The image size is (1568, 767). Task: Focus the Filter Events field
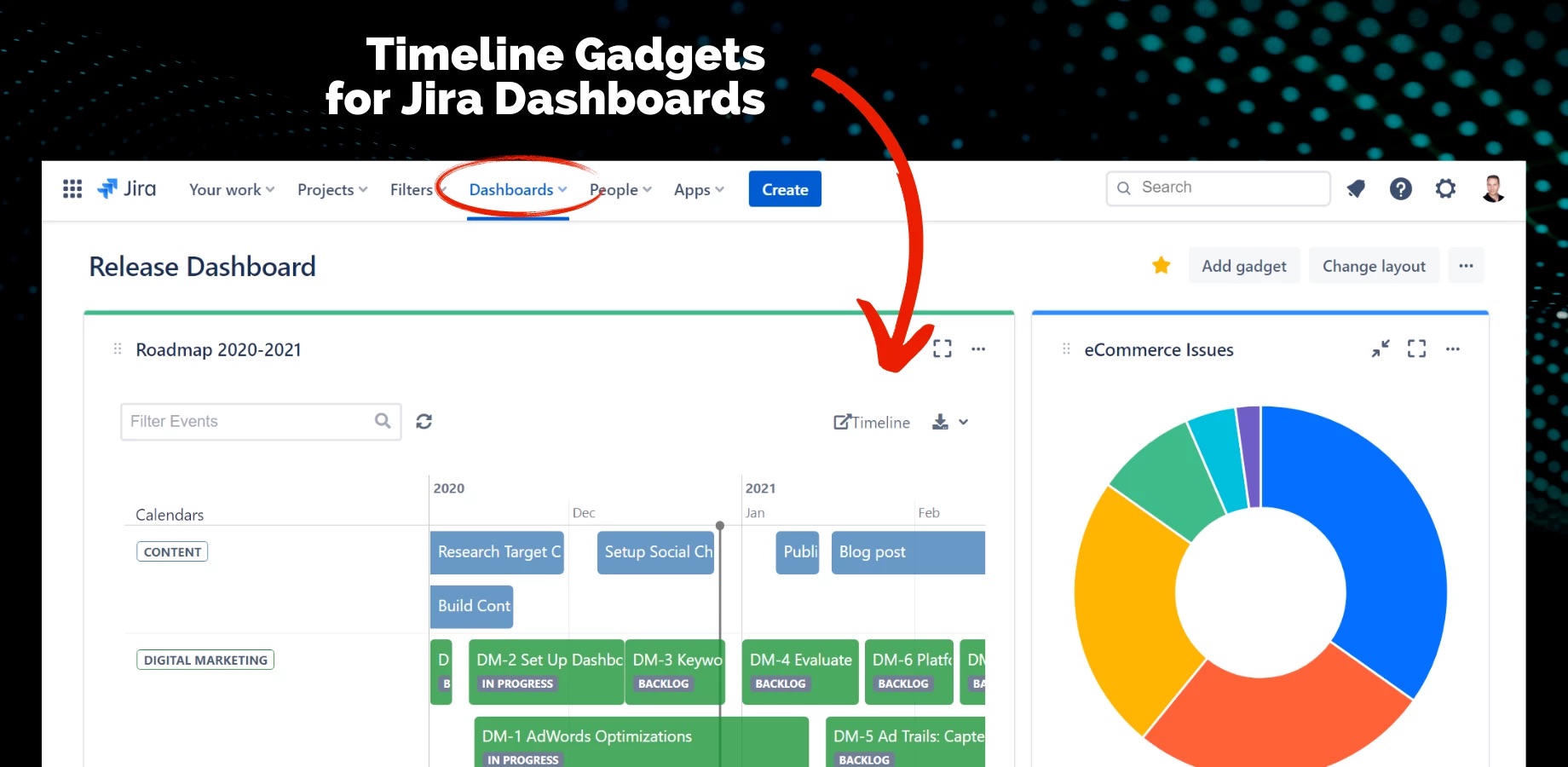pos(261,422)
